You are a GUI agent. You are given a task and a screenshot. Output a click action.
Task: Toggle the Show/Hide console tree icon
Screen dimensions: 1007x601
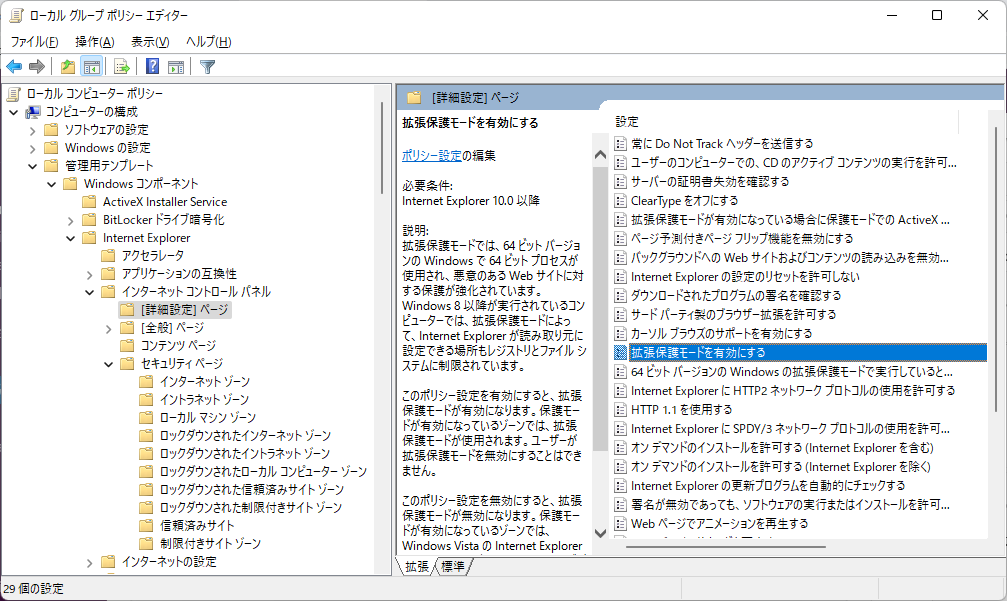92,66
